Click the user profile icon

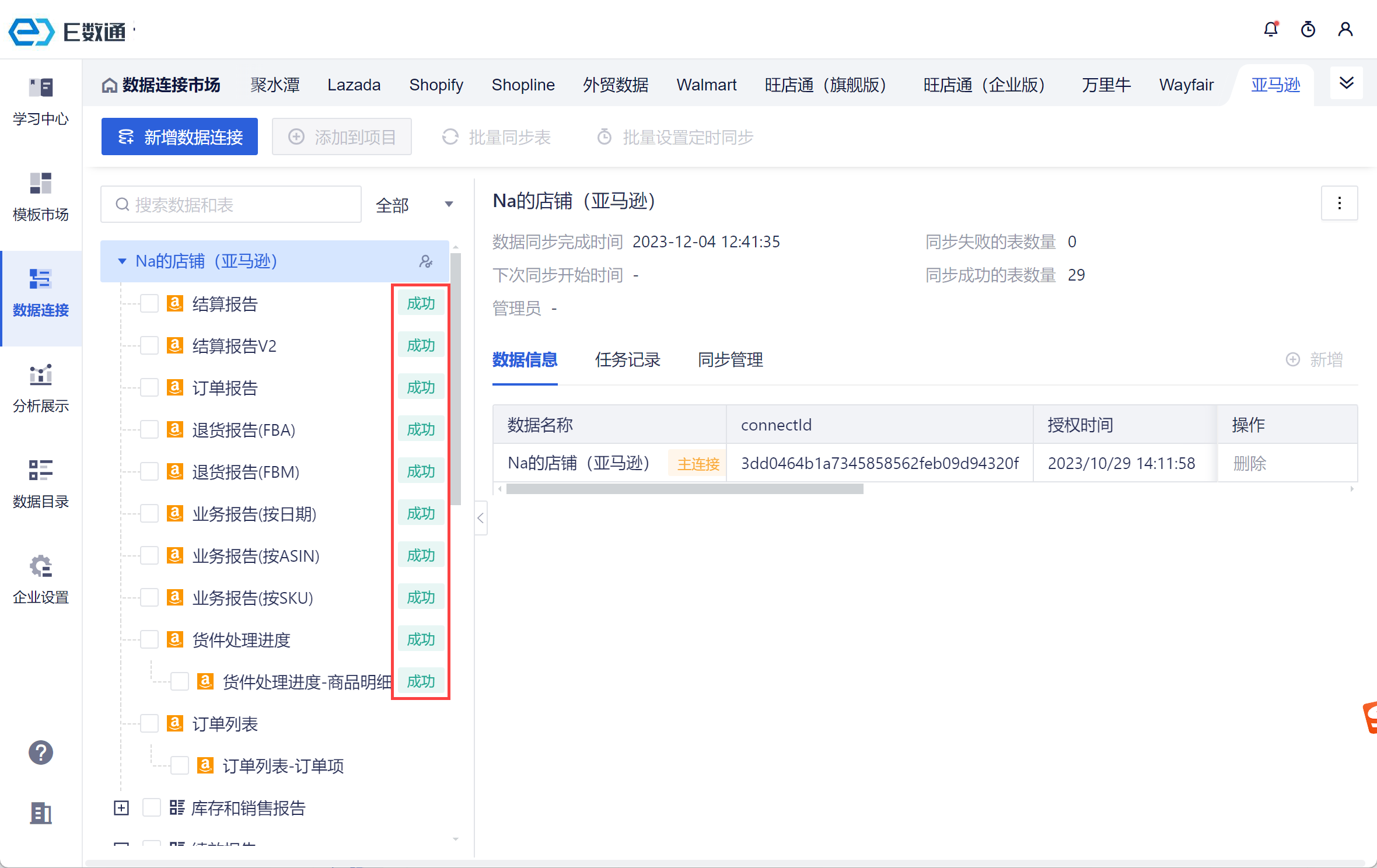pos(1345,29)
